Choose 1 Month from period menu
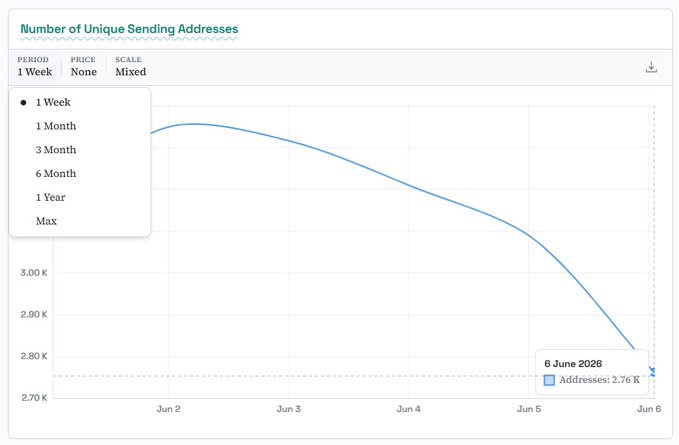The image size is (679, 445). 80,126
